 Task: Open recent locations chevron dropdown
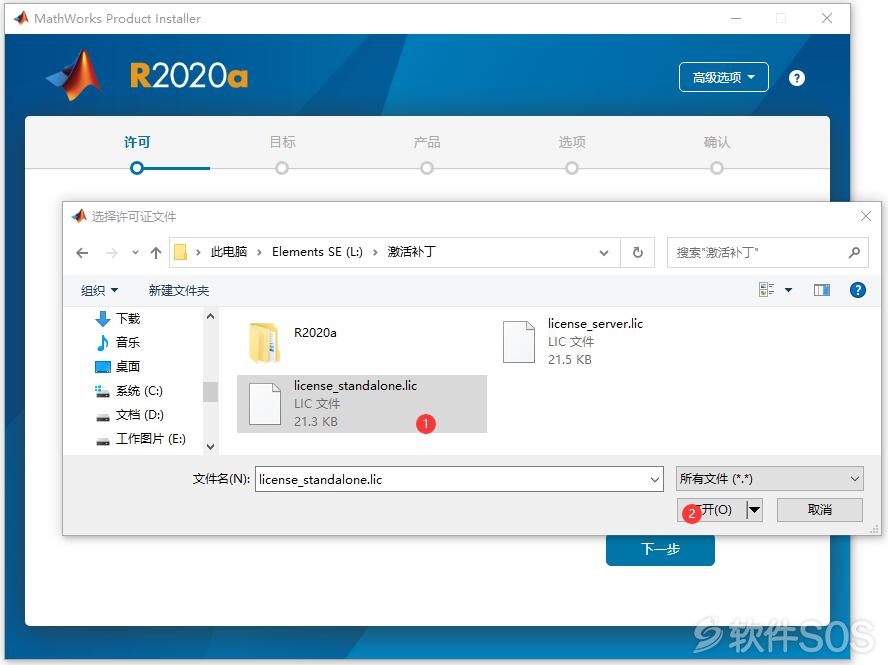point(135,253)
